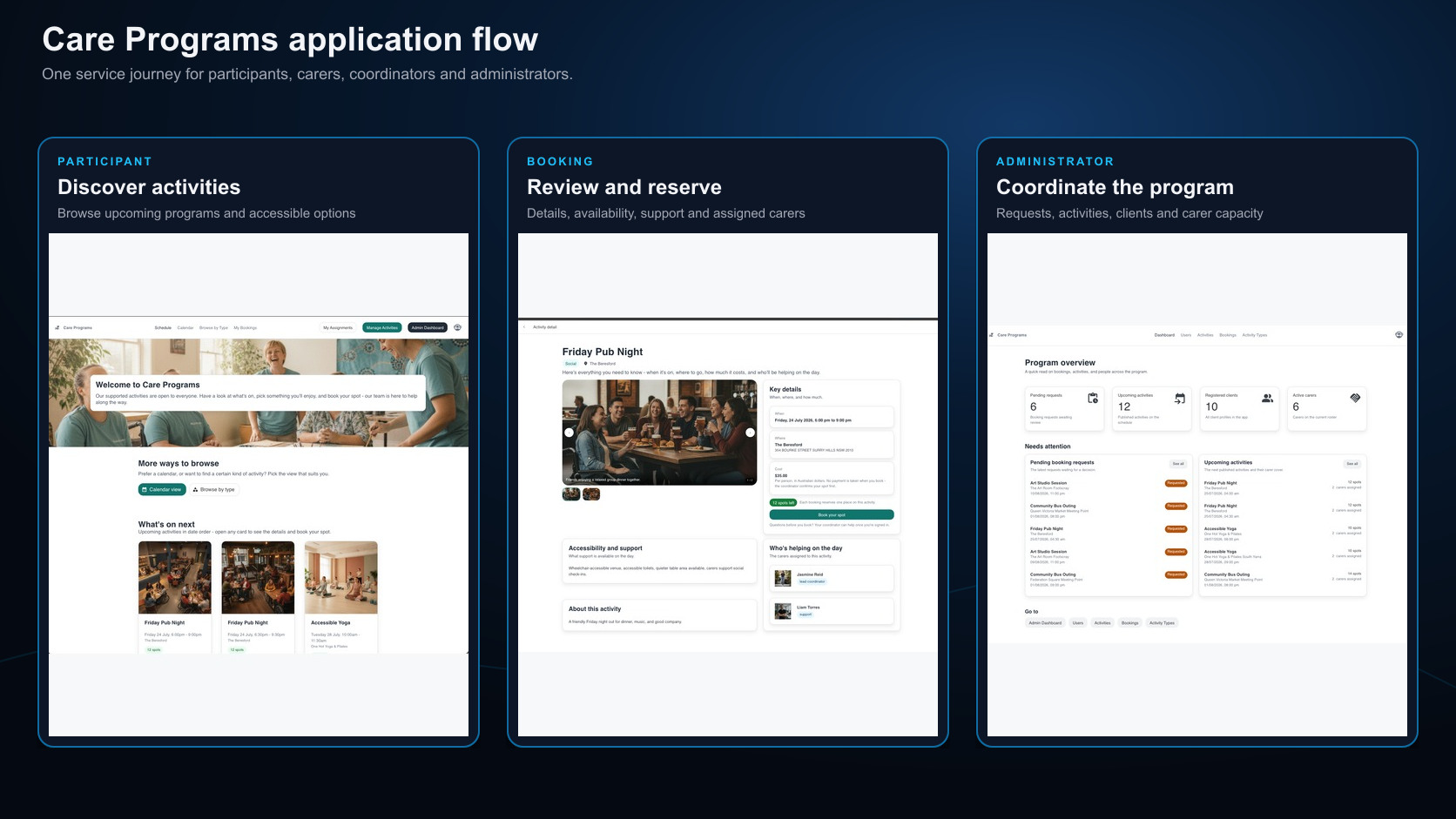Image resolution: width=1456 pixels, height=819 pixels.
Task: Click the Activity Types chip under Go to
Action: [x=1162, y=623]
